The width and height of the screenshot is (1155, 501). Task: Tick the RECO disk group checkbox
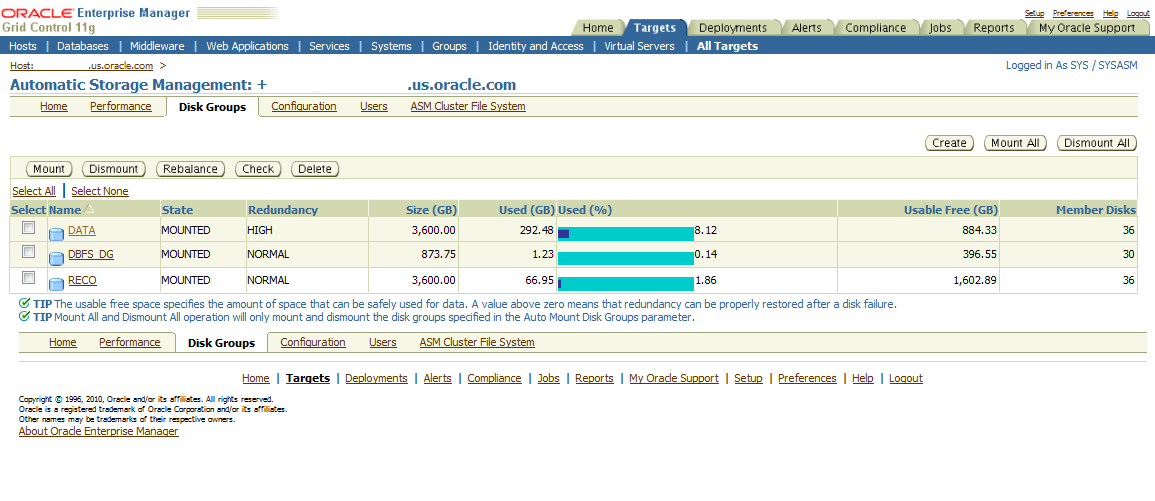click(29, 278)
